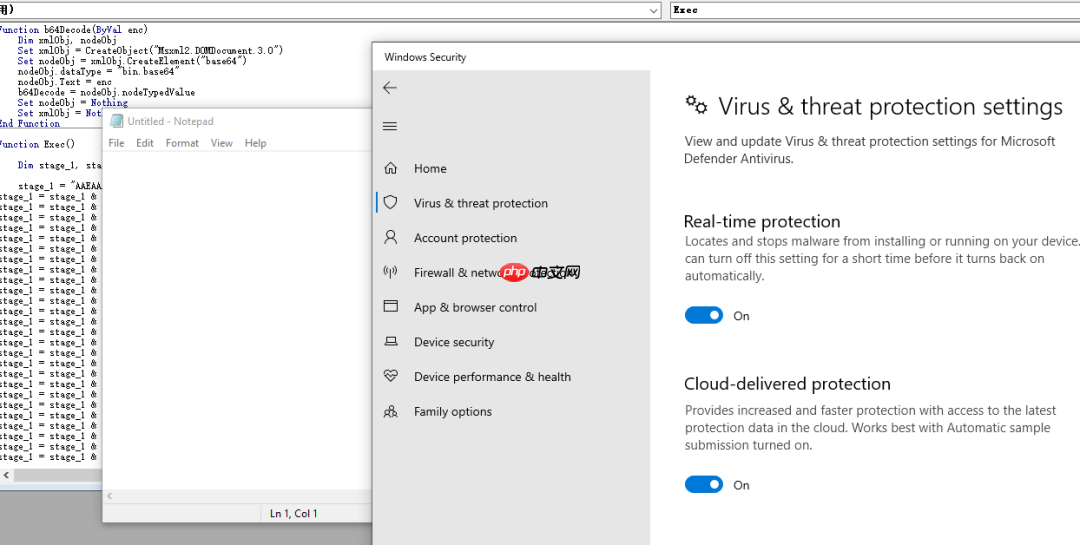Open Notepad File menu

coord(116,143)
